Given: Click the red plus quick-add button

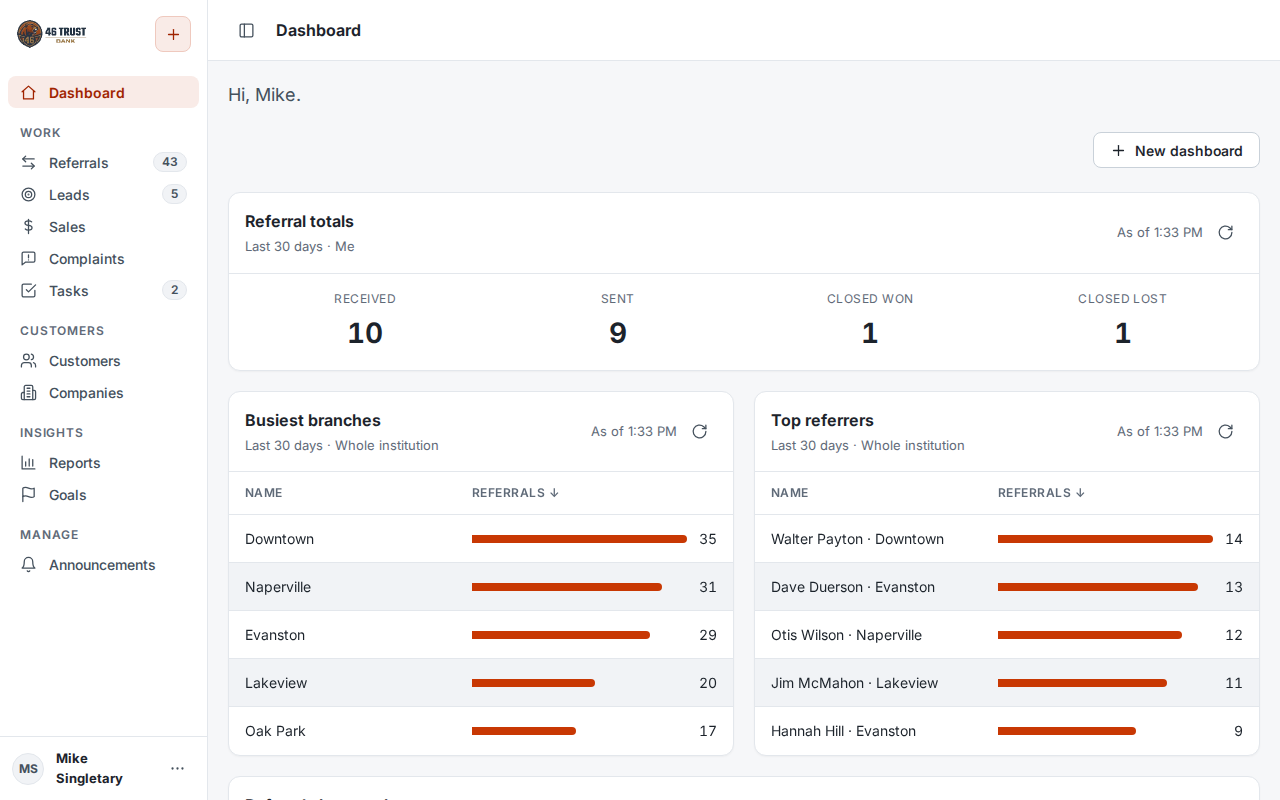Looking at the screenshot, I should (x=173, y=34).
